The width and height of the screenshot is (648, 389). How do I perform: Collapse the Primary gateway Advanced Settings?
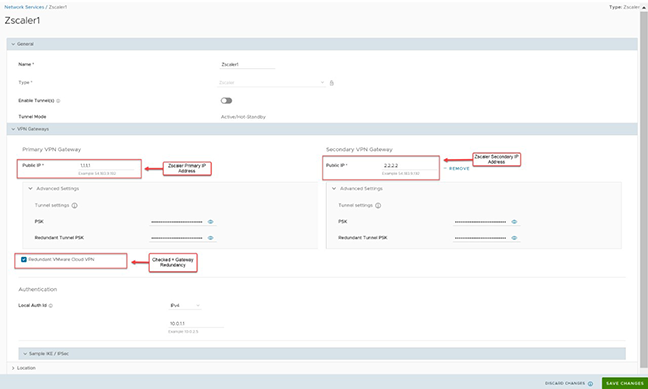[x=31, y=189]
